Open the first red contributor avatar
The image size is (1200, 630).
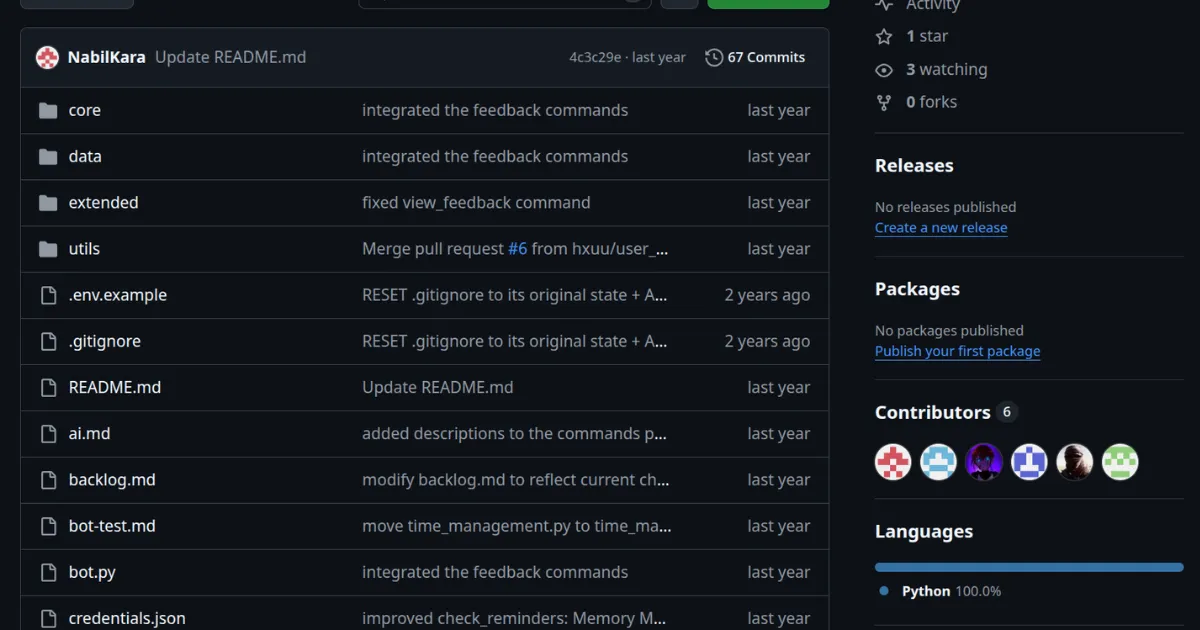point(893,462)
